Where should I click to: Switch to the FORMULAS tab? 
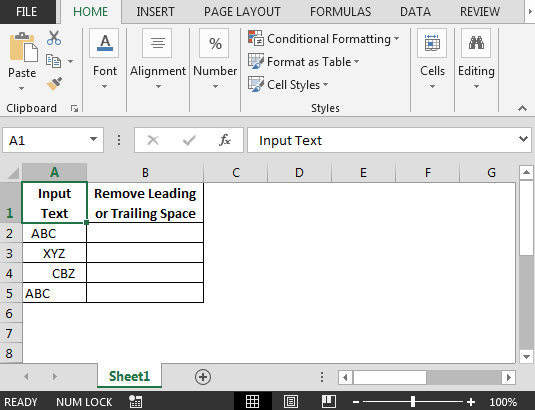point(340,12)
